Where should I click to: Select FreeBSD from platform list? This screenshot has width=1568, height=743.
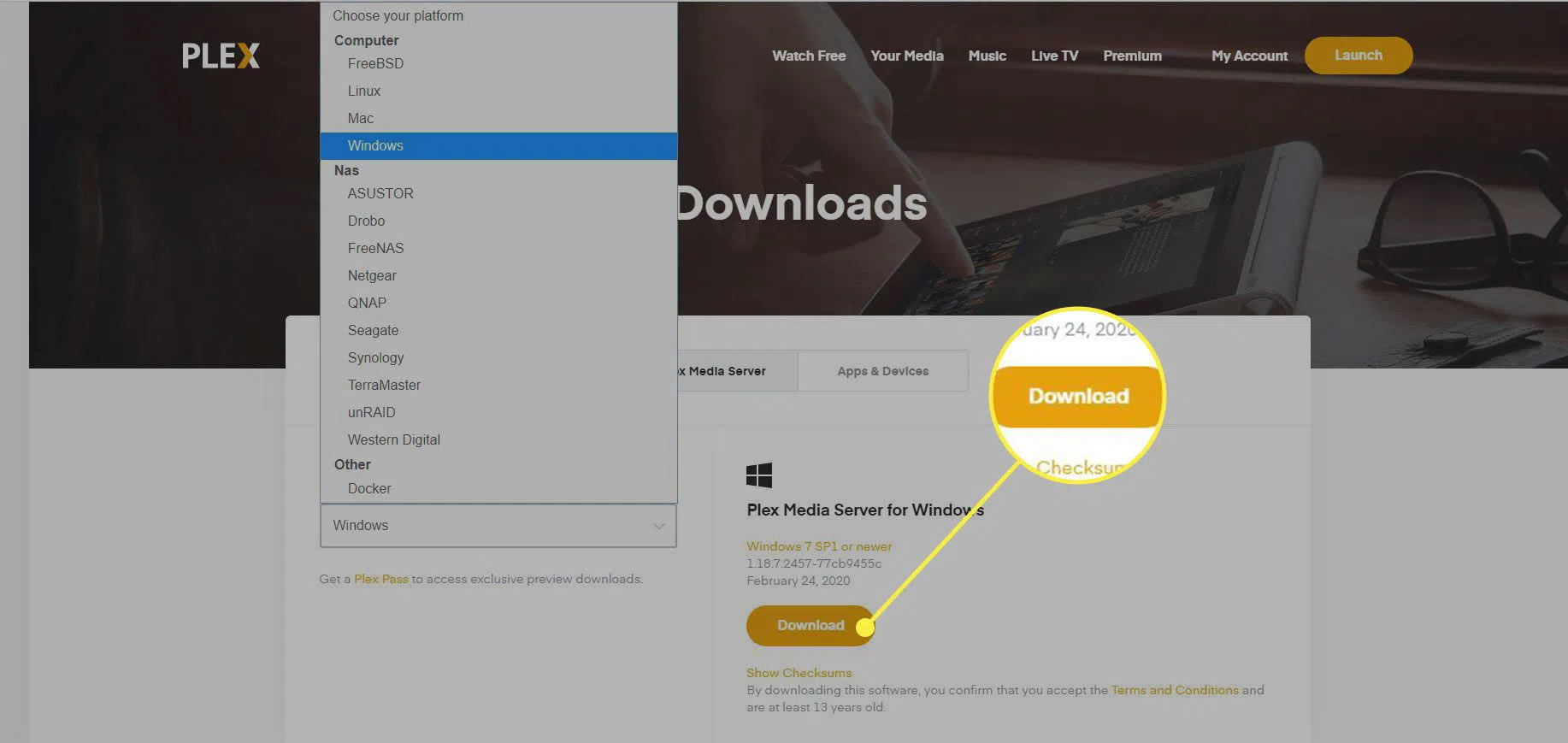tap(498, 63)
